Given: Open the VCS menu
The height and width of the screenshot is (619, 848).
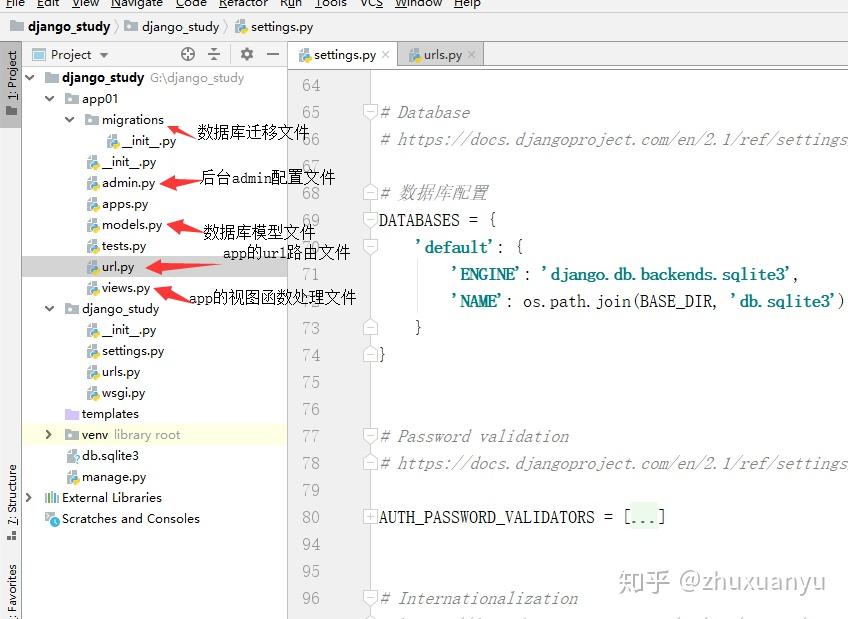Looking at the screenshot, I should [x=371, y=5].
